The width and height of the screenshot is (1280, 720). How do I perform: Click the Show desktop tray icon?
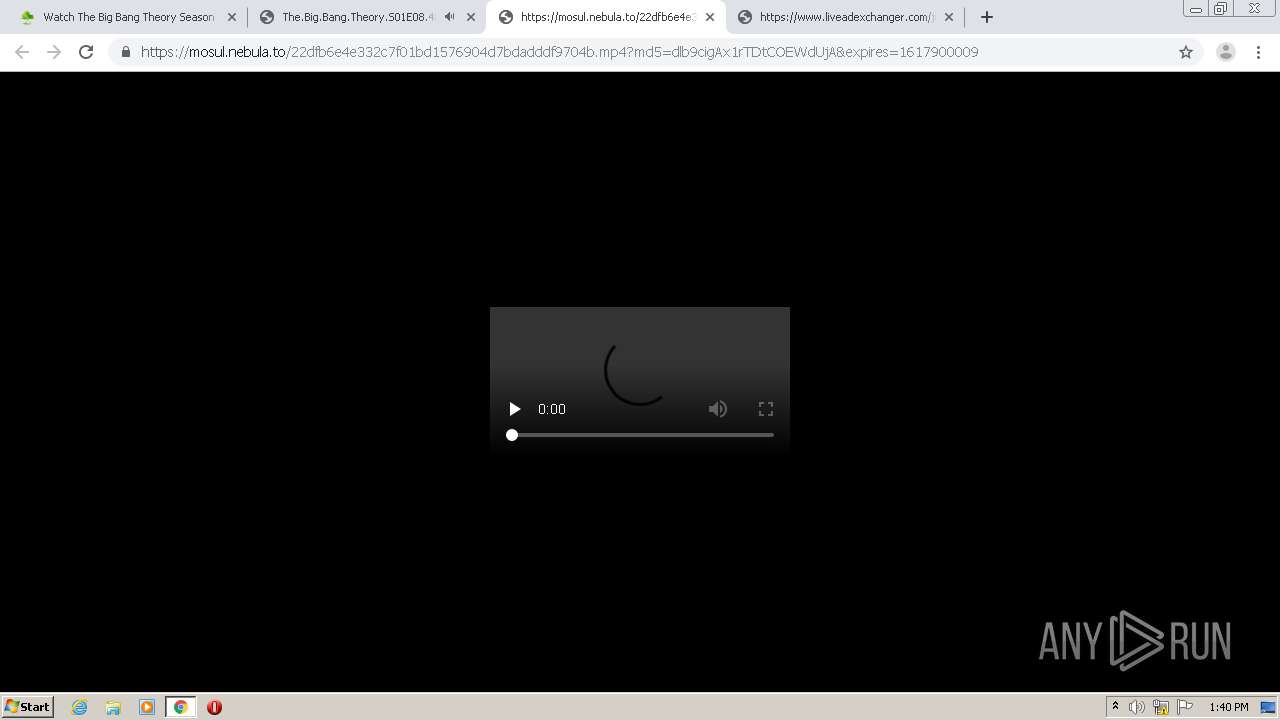pyautogui.click(x=1269, y=707)
